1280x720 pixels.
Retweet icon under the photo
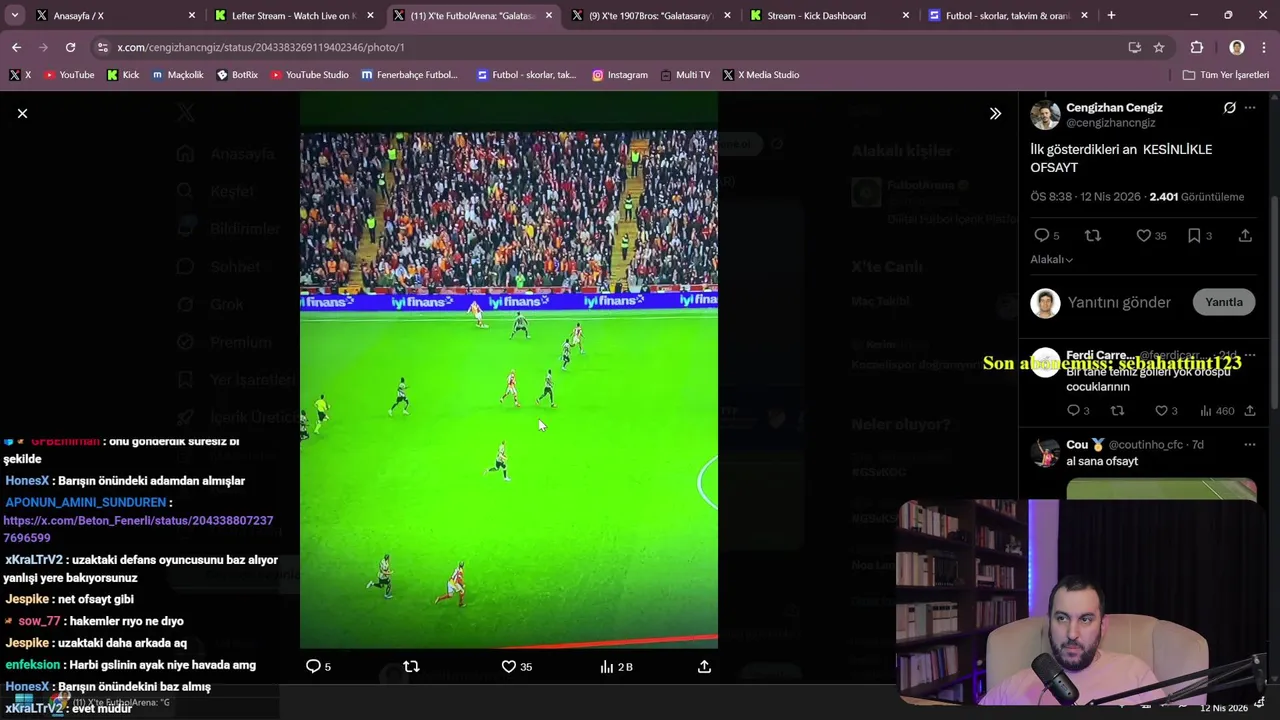click(411, 667)
